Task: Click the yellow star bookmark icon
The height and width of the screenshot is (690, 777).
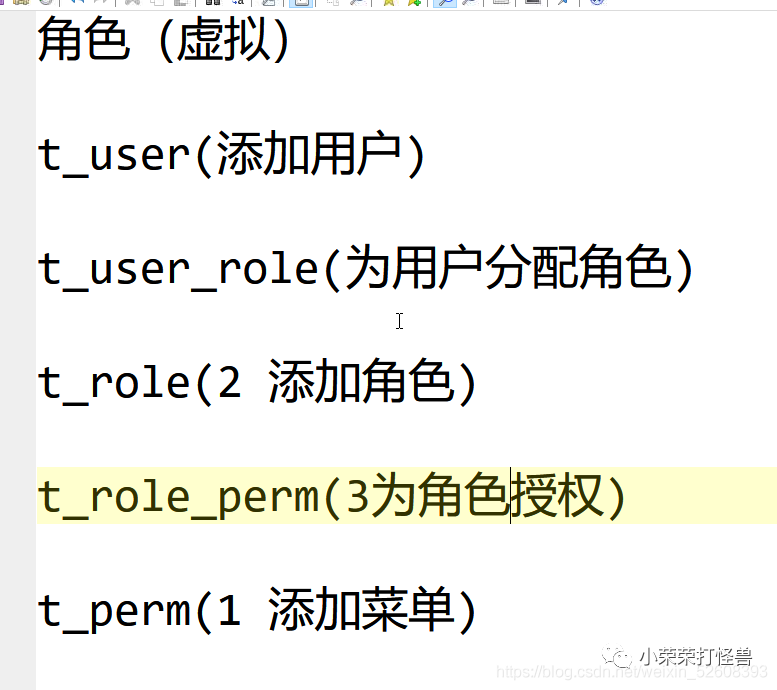Action: [389, 2]
